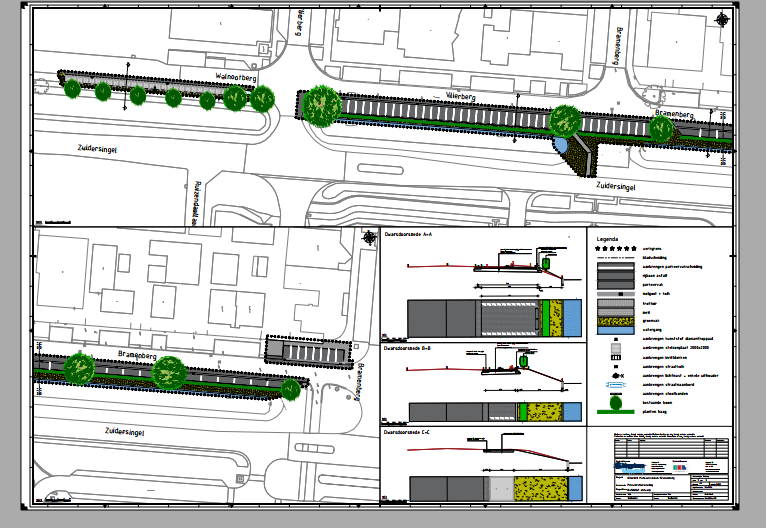Click the green tank symbol in section A-A

[547, 261]
